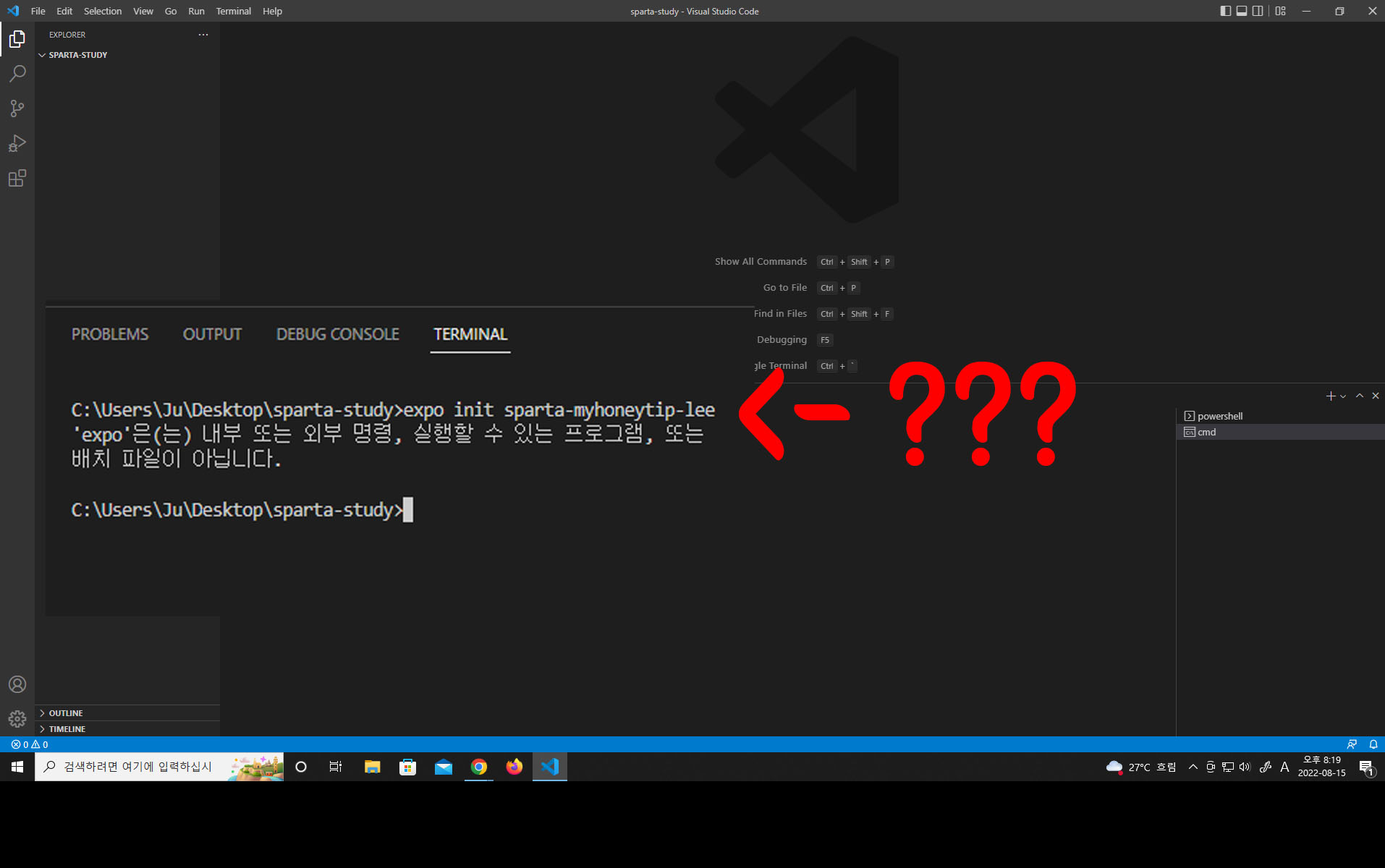Open the File menu
The image size is (1385, 868).
pos(38,11)
